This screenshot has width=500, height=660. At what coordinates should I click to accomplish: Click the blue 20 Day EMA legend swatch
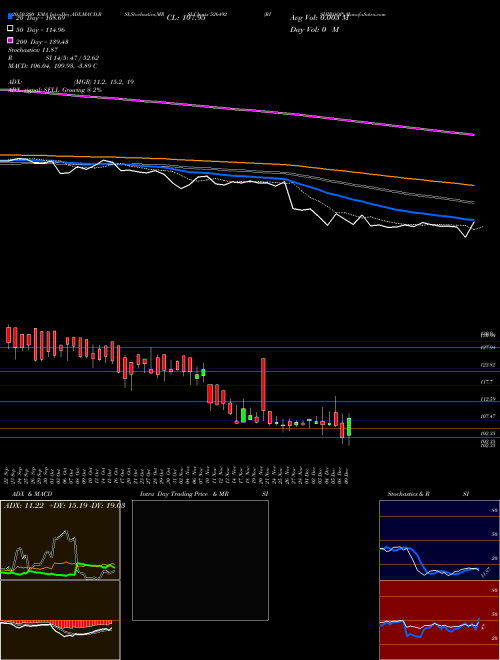(x=10, y=17)
